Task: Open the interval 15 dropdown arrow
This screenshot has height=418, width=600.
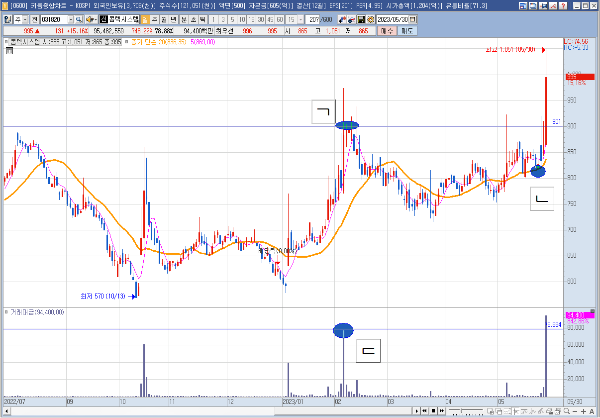Action: 301,20
